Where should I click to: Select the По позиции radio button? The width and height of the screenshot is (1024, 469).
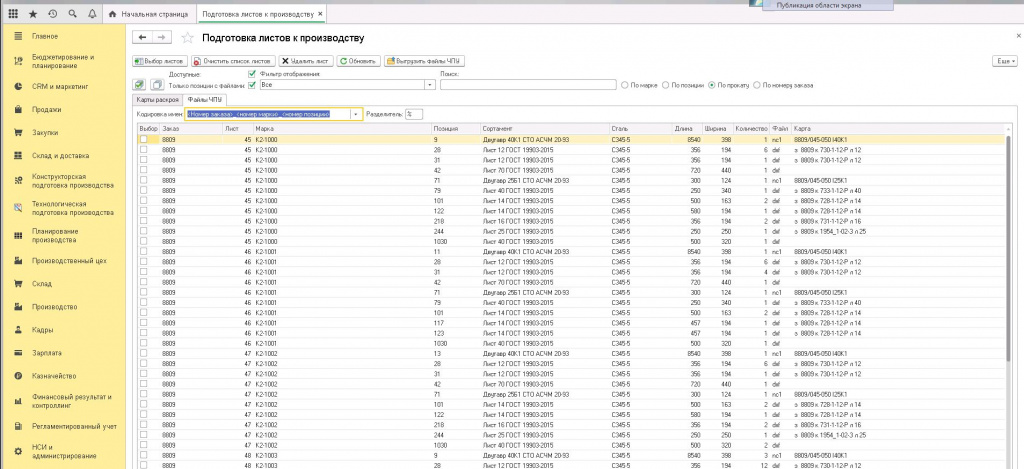pos(665,85)
